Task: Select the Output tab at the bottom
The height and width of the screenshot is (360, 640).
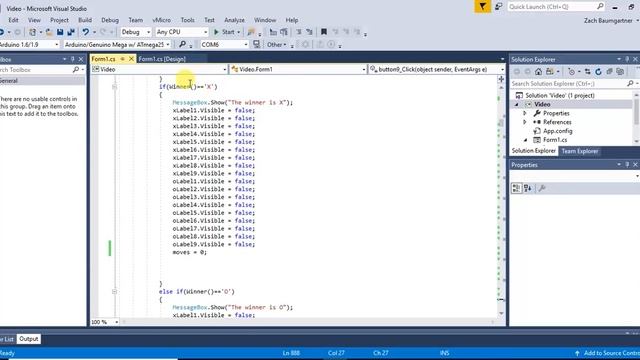Action: click(29, 339)
